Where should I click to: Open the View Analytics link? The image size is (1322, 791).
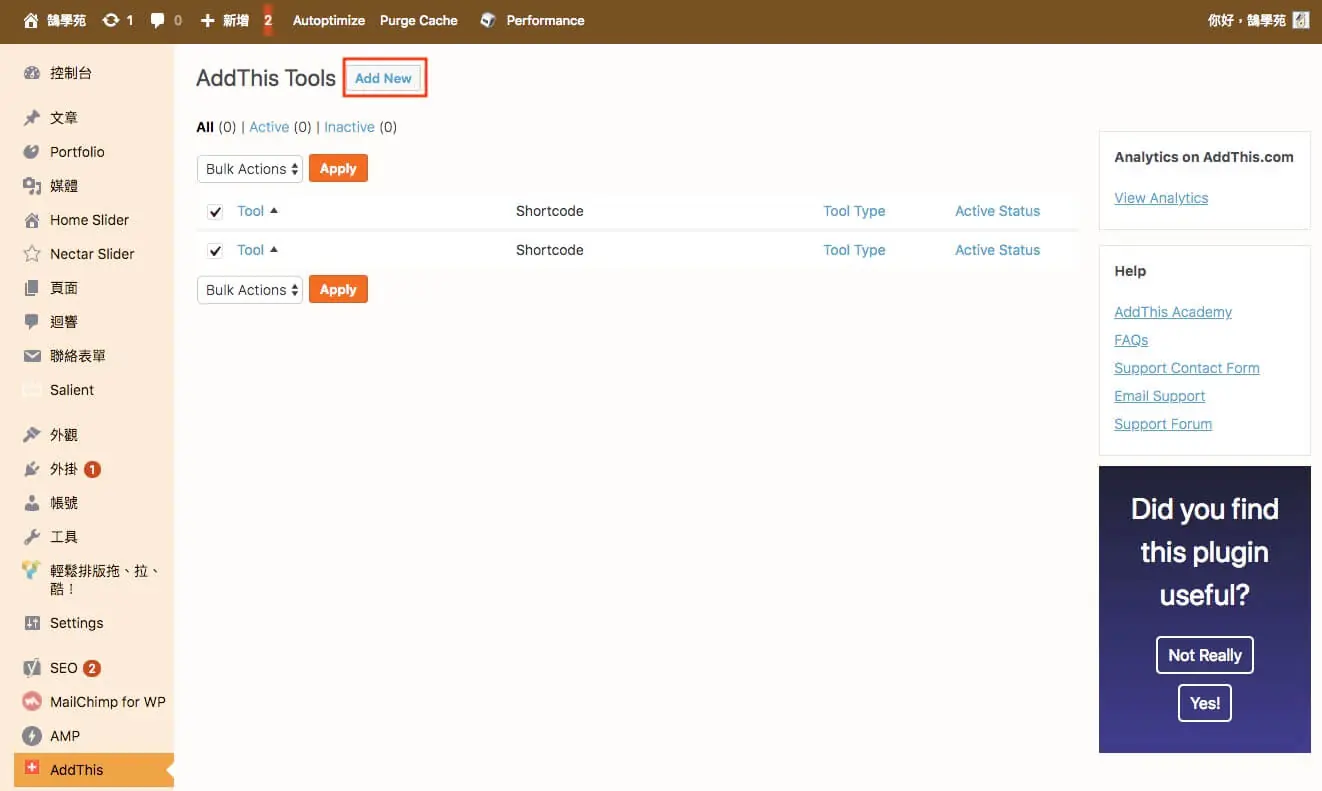coord(1161,198)
